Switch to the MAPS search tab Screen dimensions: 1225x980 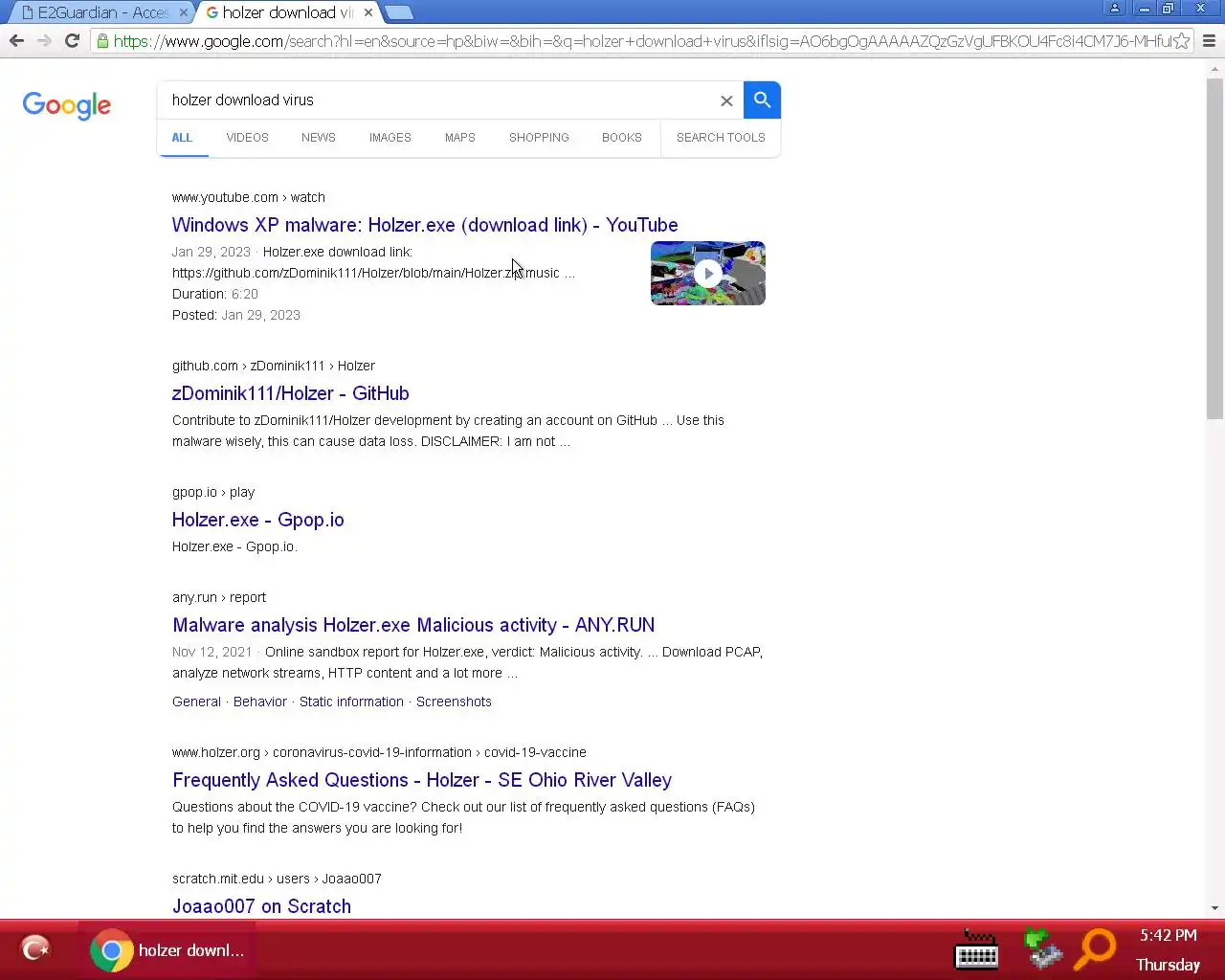(x=459, y=138)
